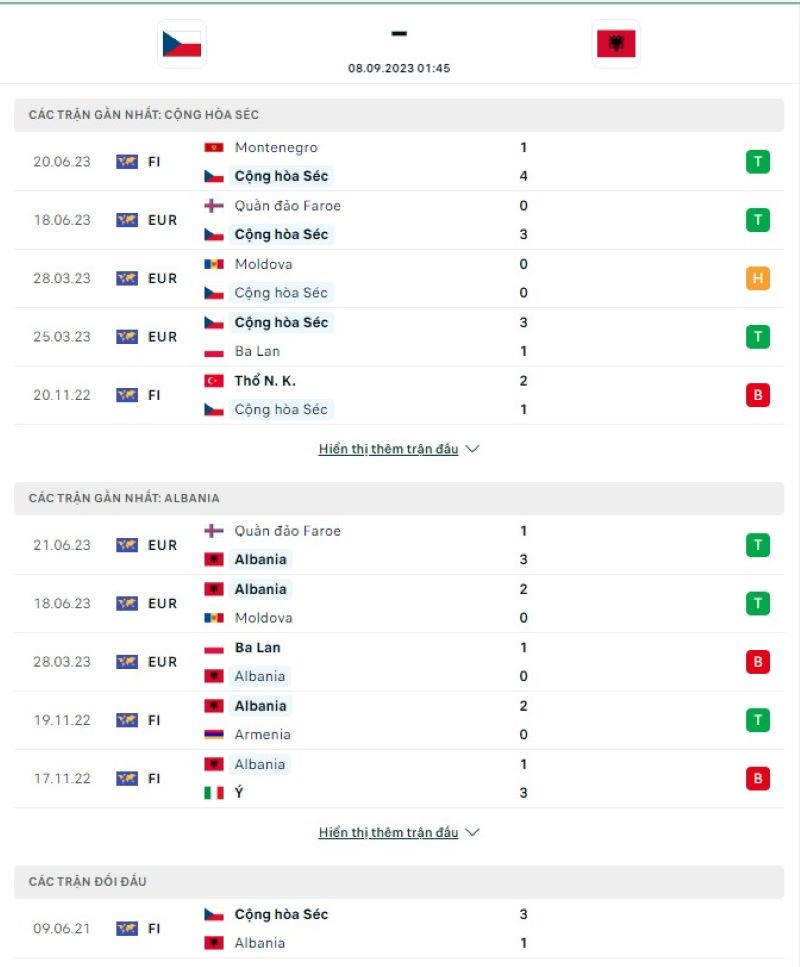Viewport: 800px width, 967px height.
Task: Click the Czech Republic flag at the top
Action: (x=179, y=44)
